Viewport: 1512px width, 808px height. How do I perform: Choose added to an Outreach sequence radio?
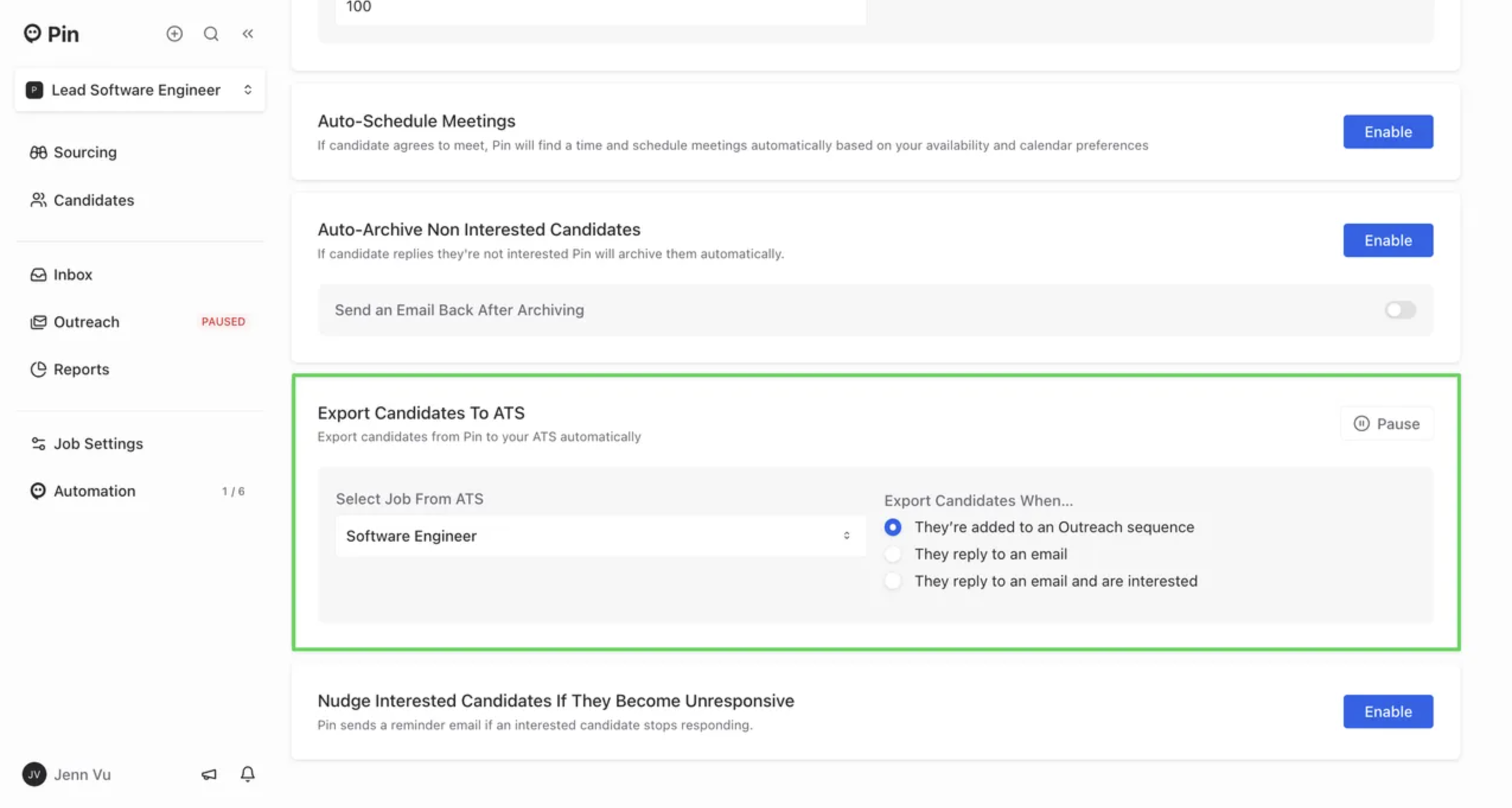[x=892, y=527]
